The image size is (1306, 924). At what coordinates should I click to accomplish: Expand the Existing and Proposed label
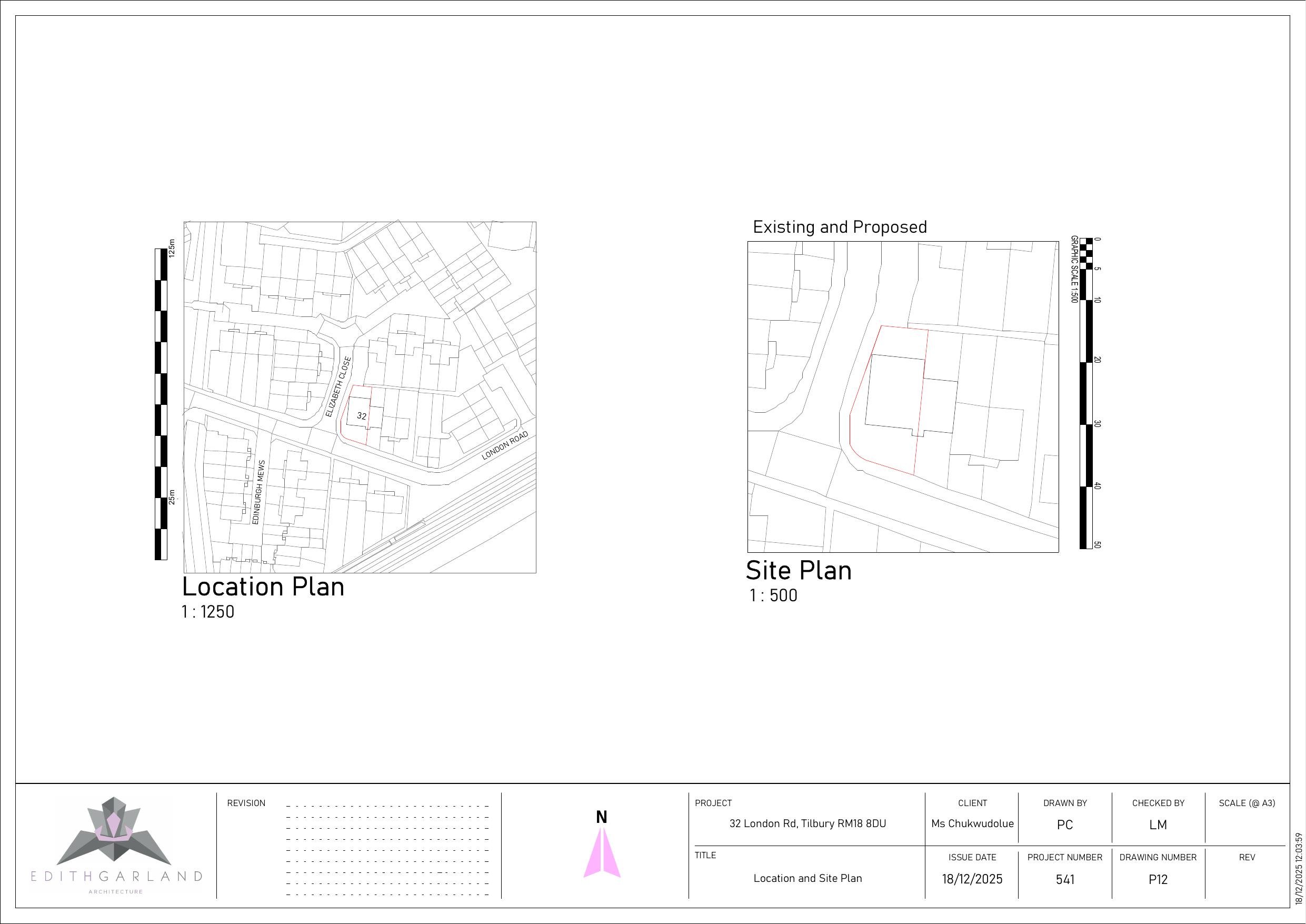click(x=840, y=227)
